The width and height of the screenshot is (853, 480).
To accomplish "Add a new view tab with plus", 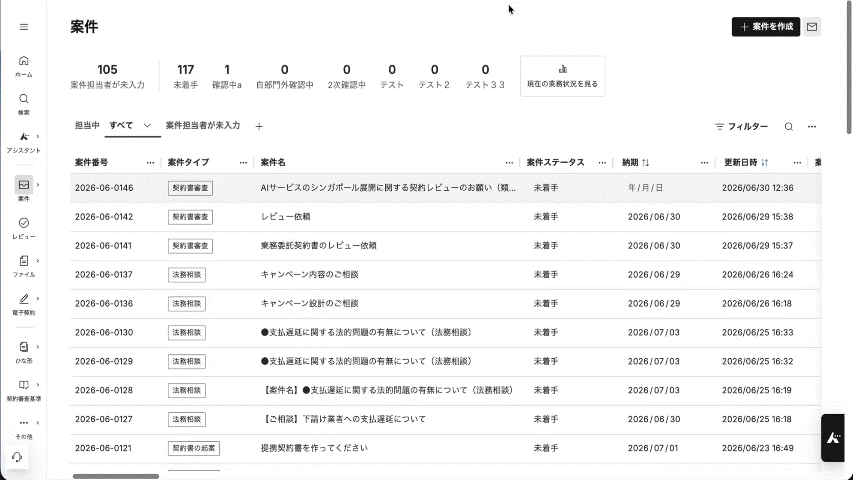I will click(x=259, y=126).
